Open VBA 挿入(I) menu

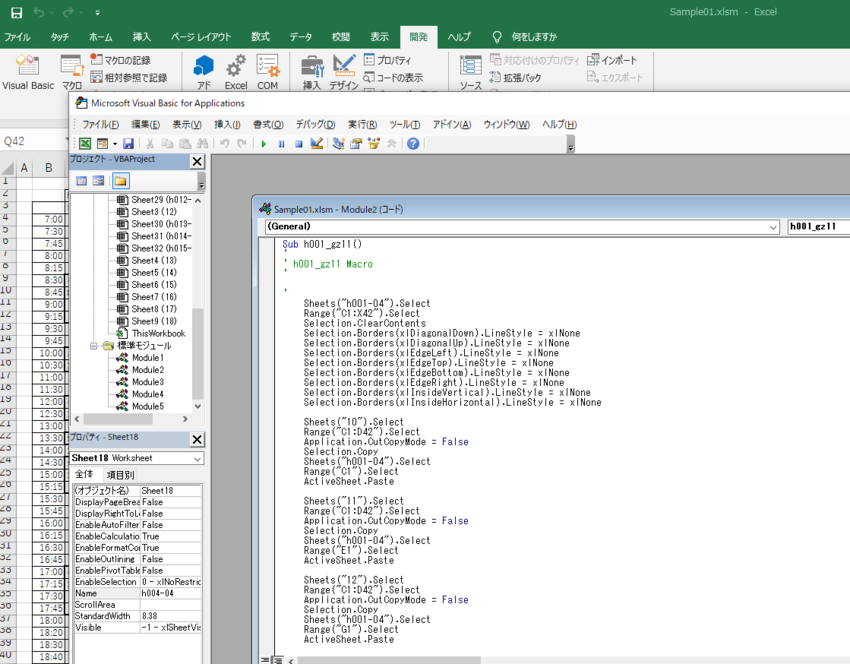tap(227, 125)
